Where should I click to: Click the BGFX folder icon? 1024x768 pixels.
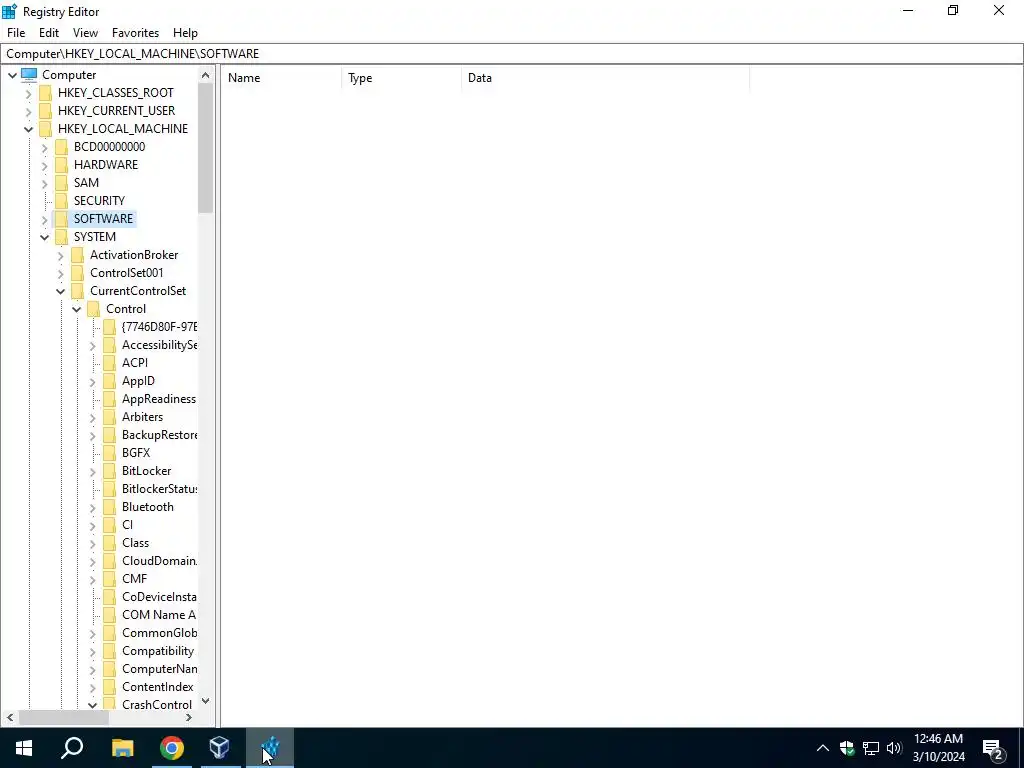[x=109, y=453]
